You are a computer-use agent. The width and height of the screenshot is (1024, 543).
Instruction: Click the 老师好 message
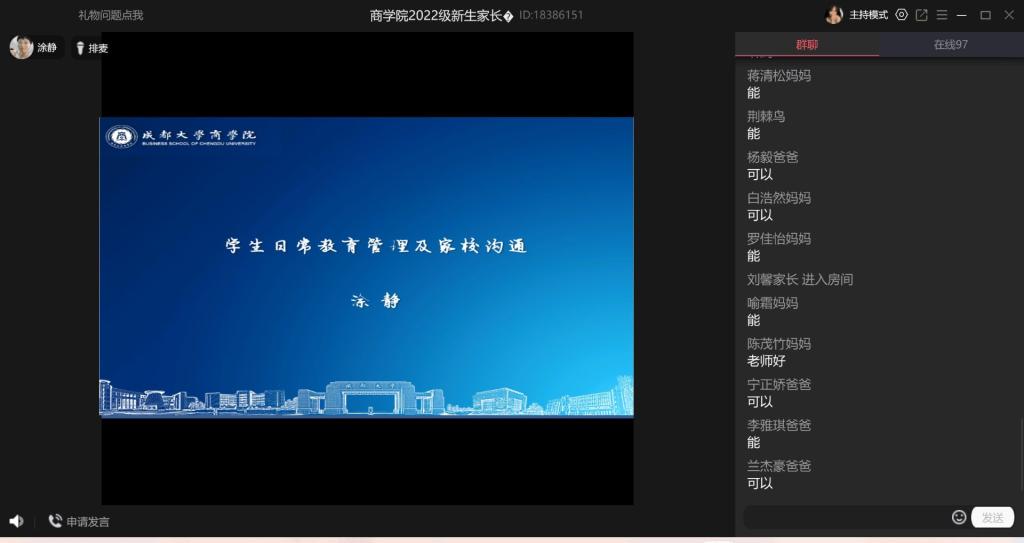coord(766,361)
